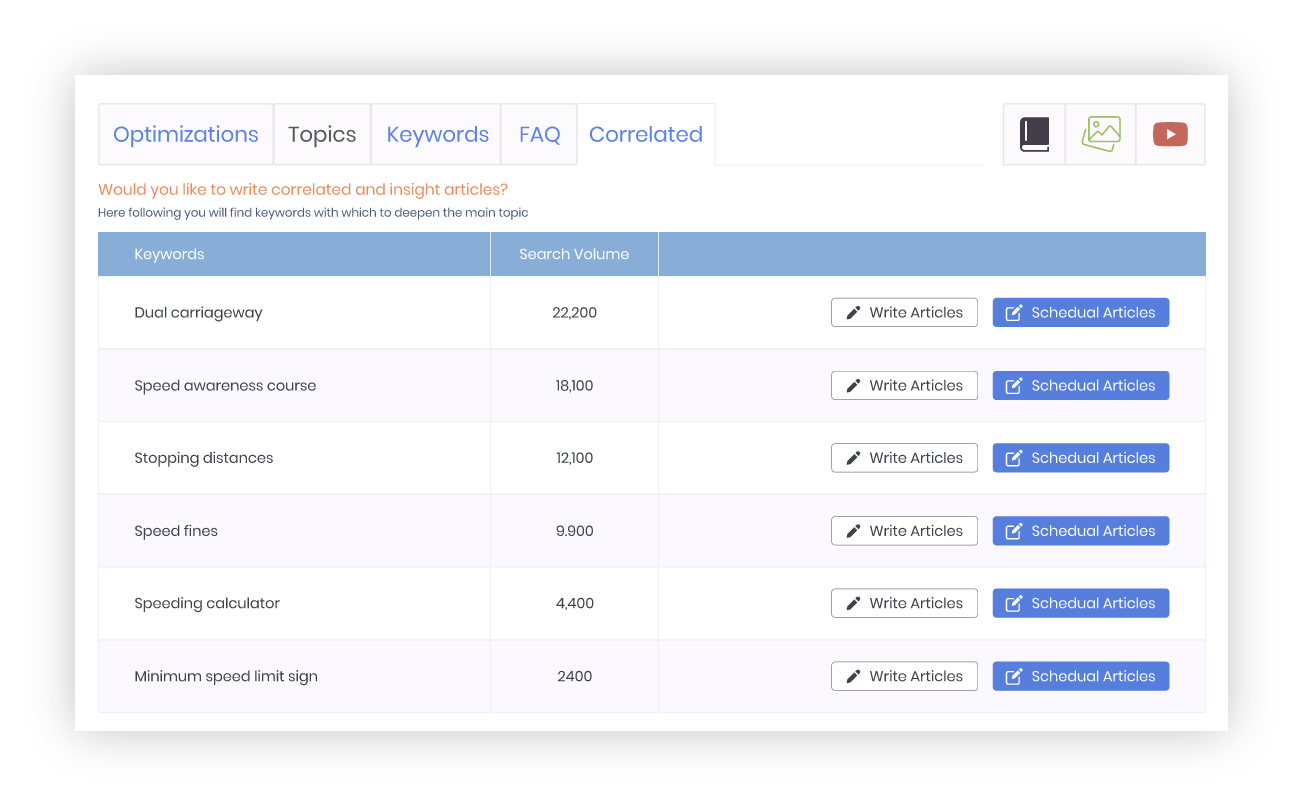Select the FAQ tab
This screenshot has width=1303, height=806.
(x=539, y=133)
